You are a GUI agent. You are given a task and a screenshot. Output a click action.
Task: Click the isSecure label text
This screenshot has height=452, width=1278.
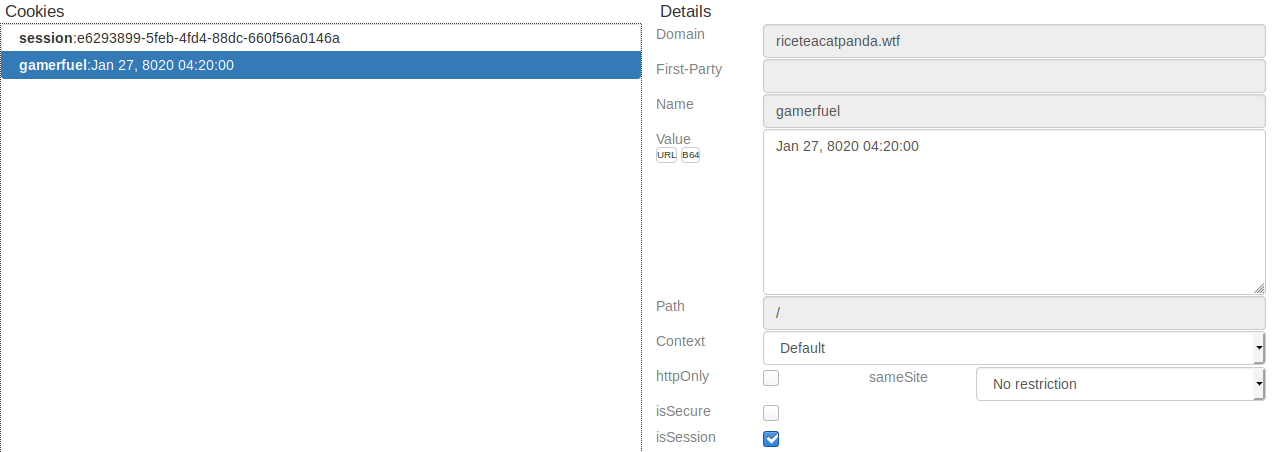click(x=686, y=411)
